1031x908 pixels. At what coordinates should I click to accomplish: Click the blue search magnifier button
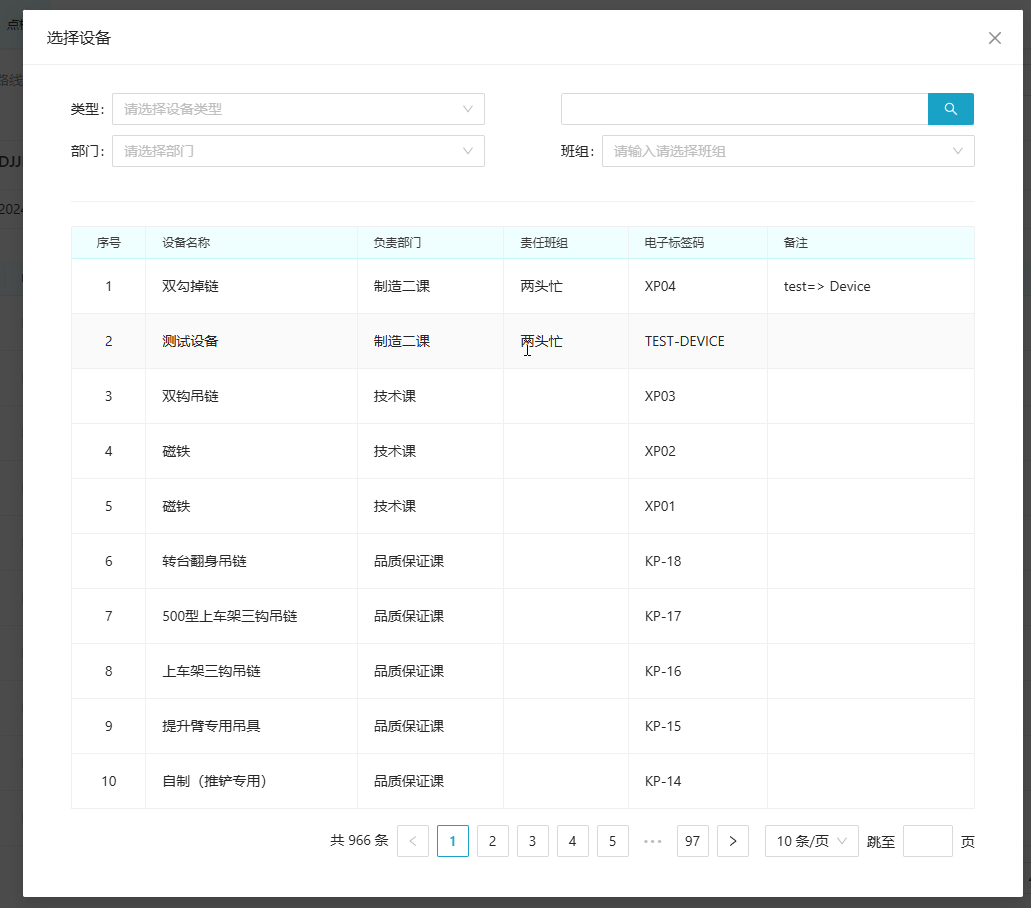pos(950,109)
